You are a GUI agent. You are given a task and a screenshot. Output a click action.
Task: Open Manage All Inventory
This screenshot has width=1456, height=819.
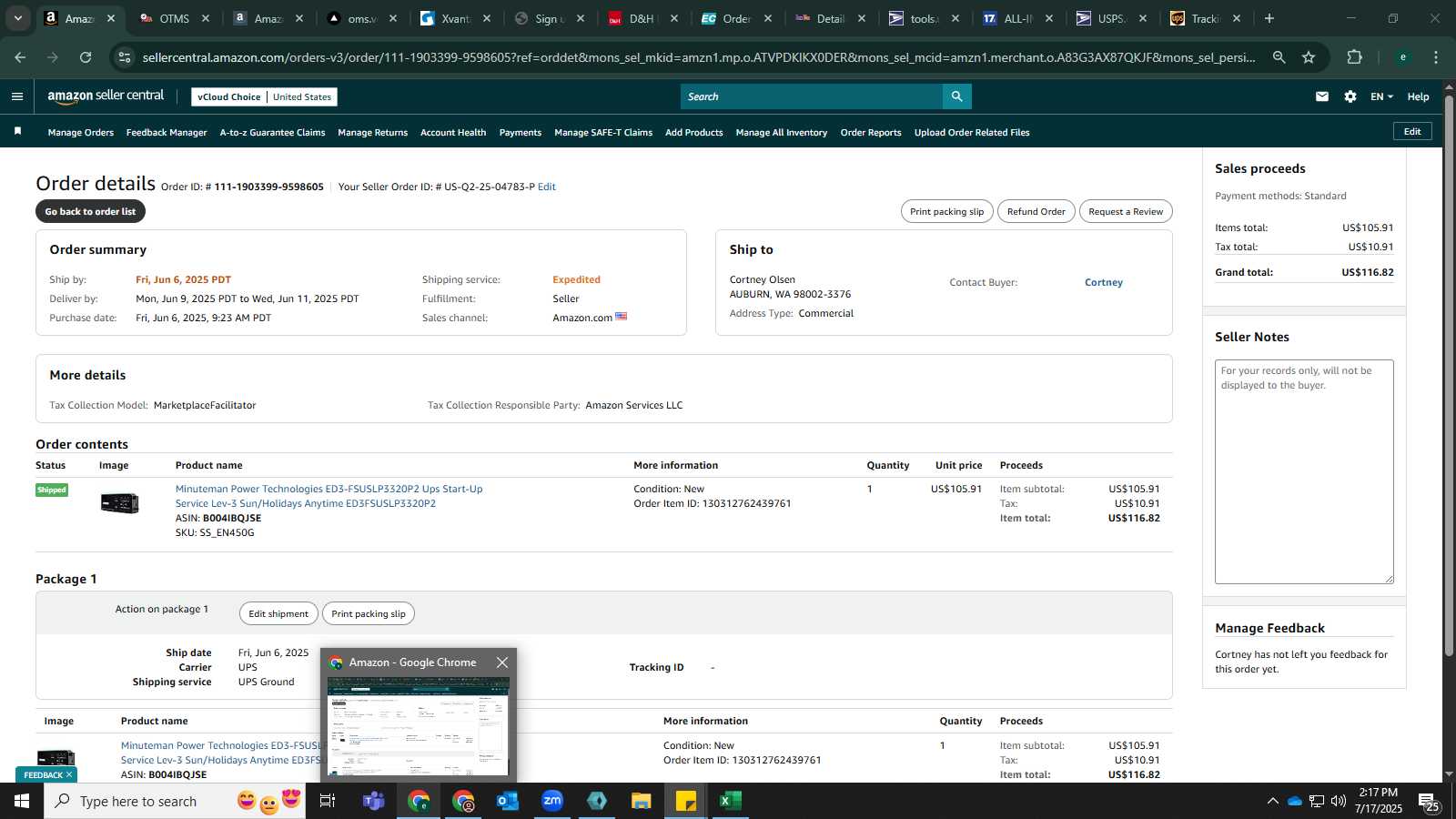point(782,133)
